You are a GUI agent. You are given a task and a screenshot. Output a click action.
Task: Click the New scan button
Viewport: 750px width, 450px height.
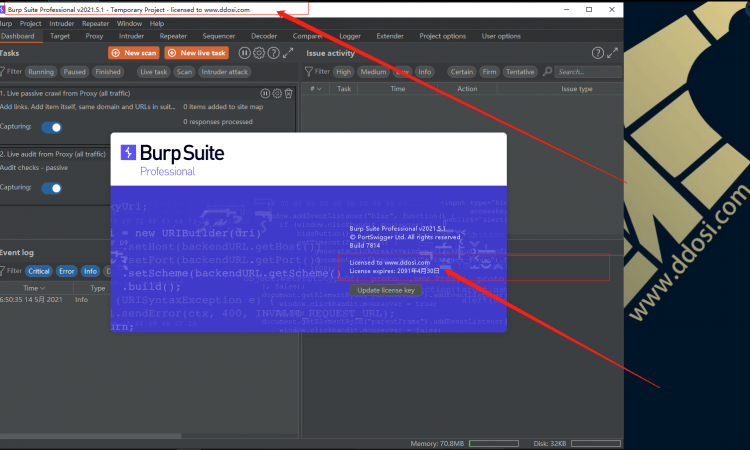coord(135,53)
